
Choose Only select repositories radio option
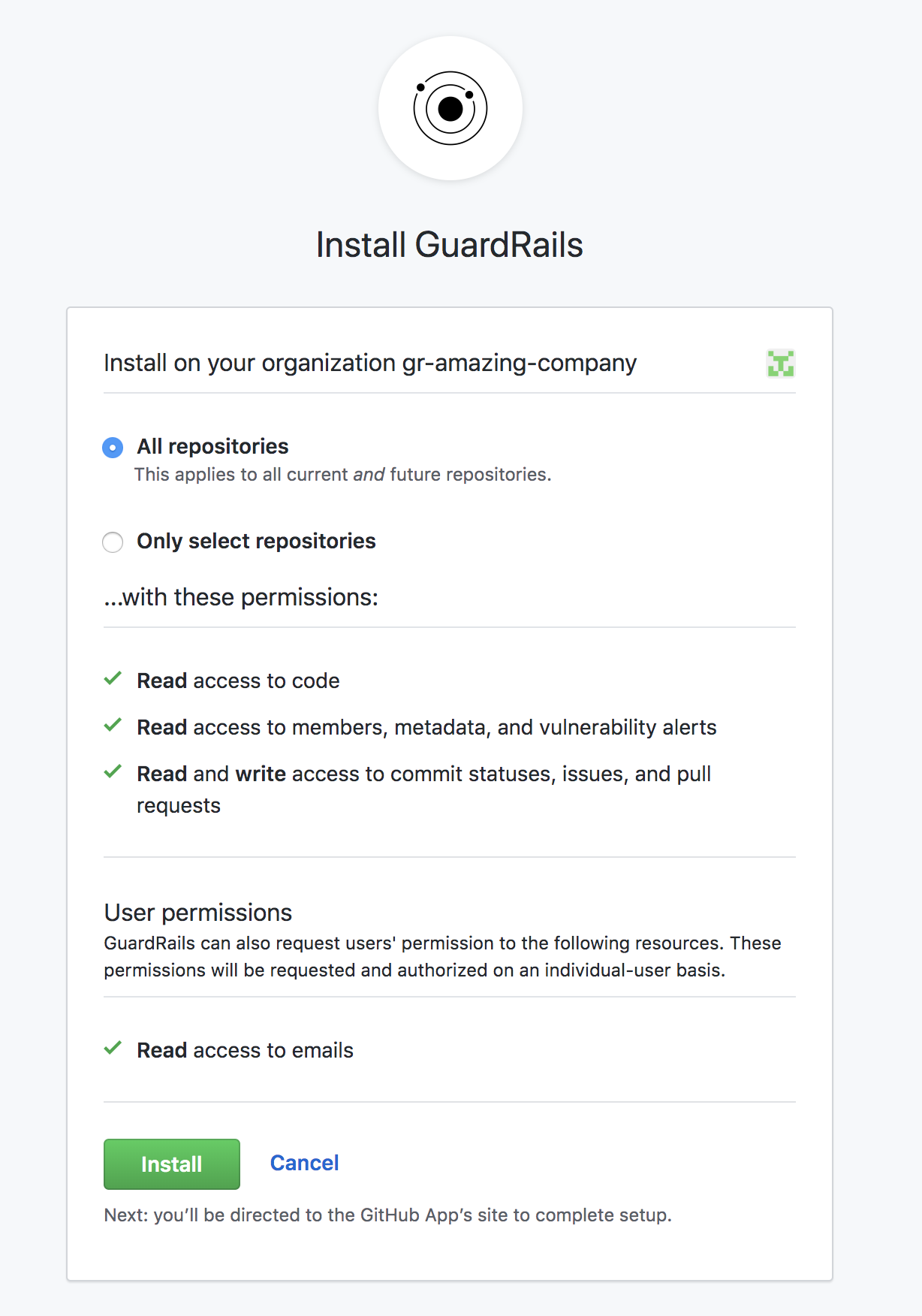113,542
